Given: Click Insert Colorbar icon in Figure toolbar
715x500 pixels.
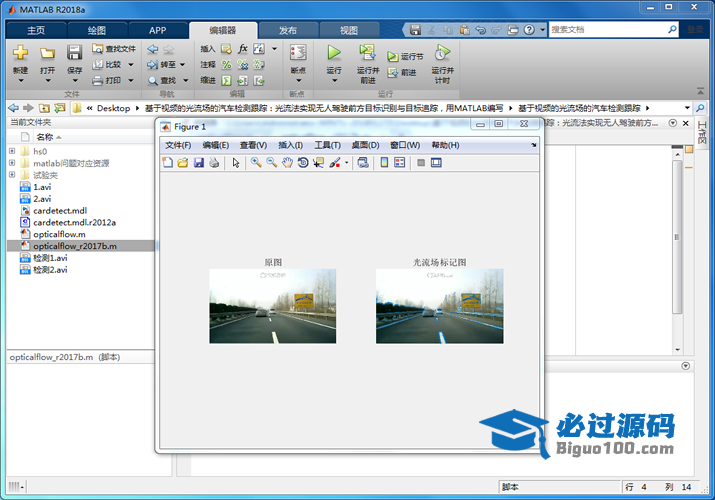Looking at the screenshot, I should [x=384, y=163].
